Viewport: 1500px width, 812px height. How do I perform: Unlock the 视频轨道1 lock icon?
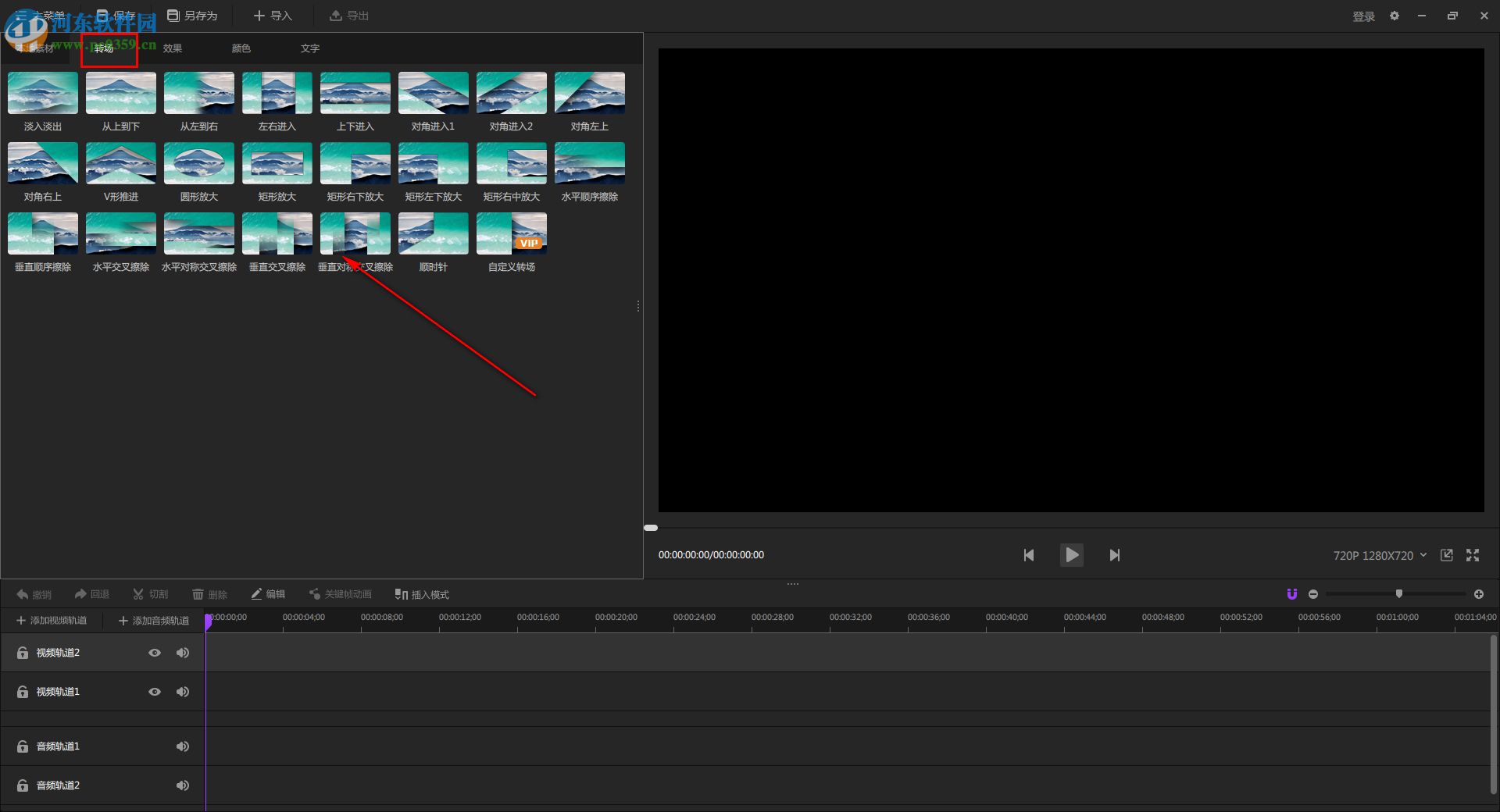click(x=23, y=692)
